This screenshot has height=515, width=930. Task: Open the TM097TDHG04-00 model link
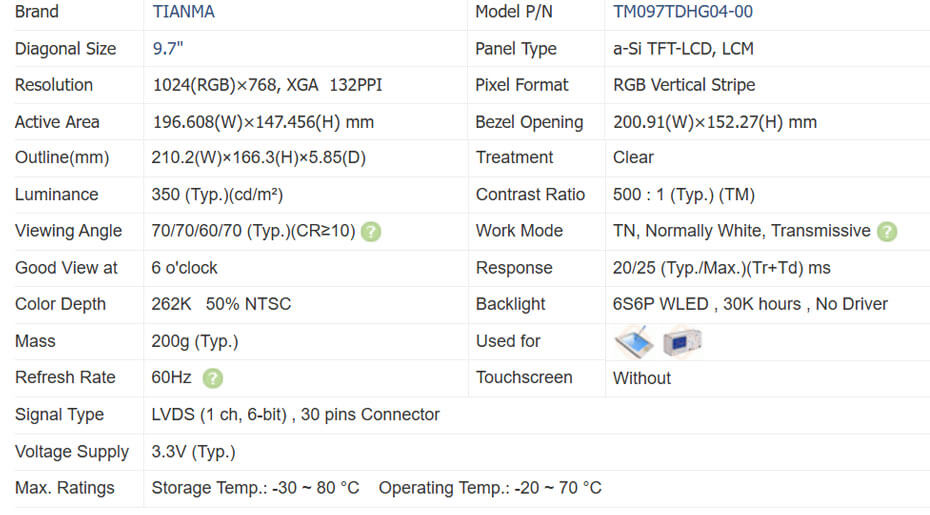[683, 12]
